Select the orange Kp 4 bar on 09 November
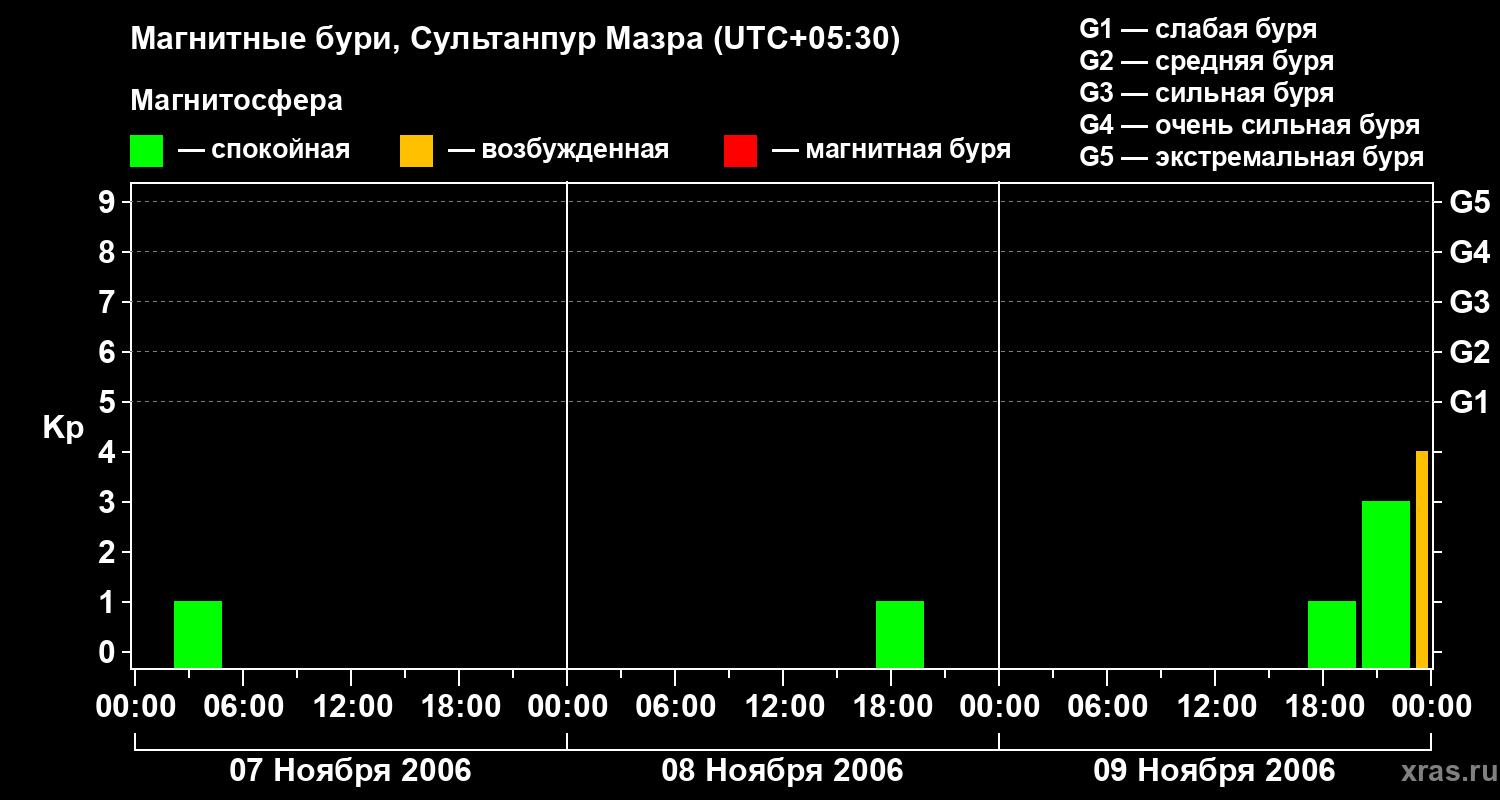This screenshot has width=1500, height=800. tap(1422, 559)
